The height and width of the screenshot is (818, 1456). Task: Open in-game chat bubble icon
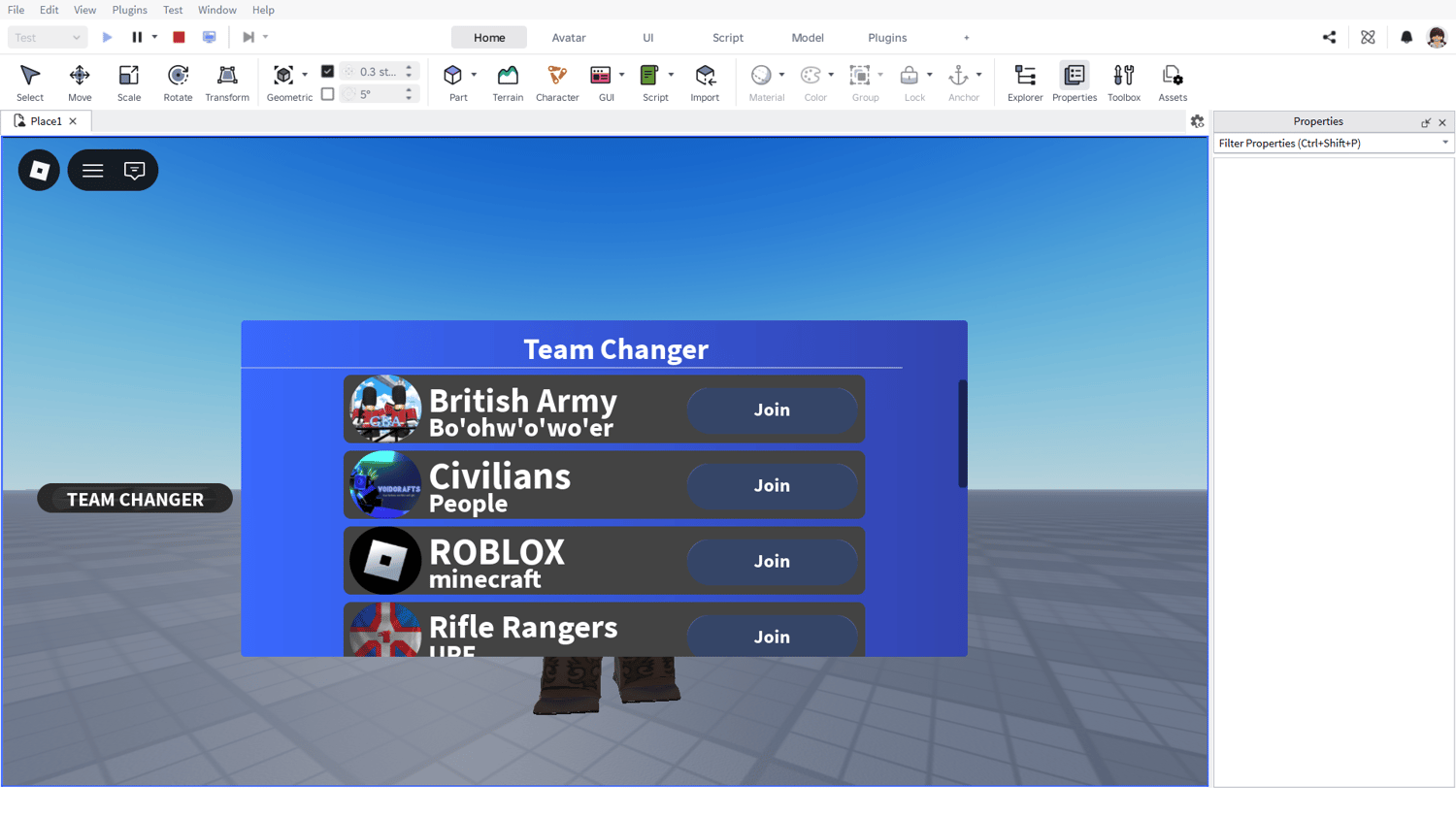(135, 171)
